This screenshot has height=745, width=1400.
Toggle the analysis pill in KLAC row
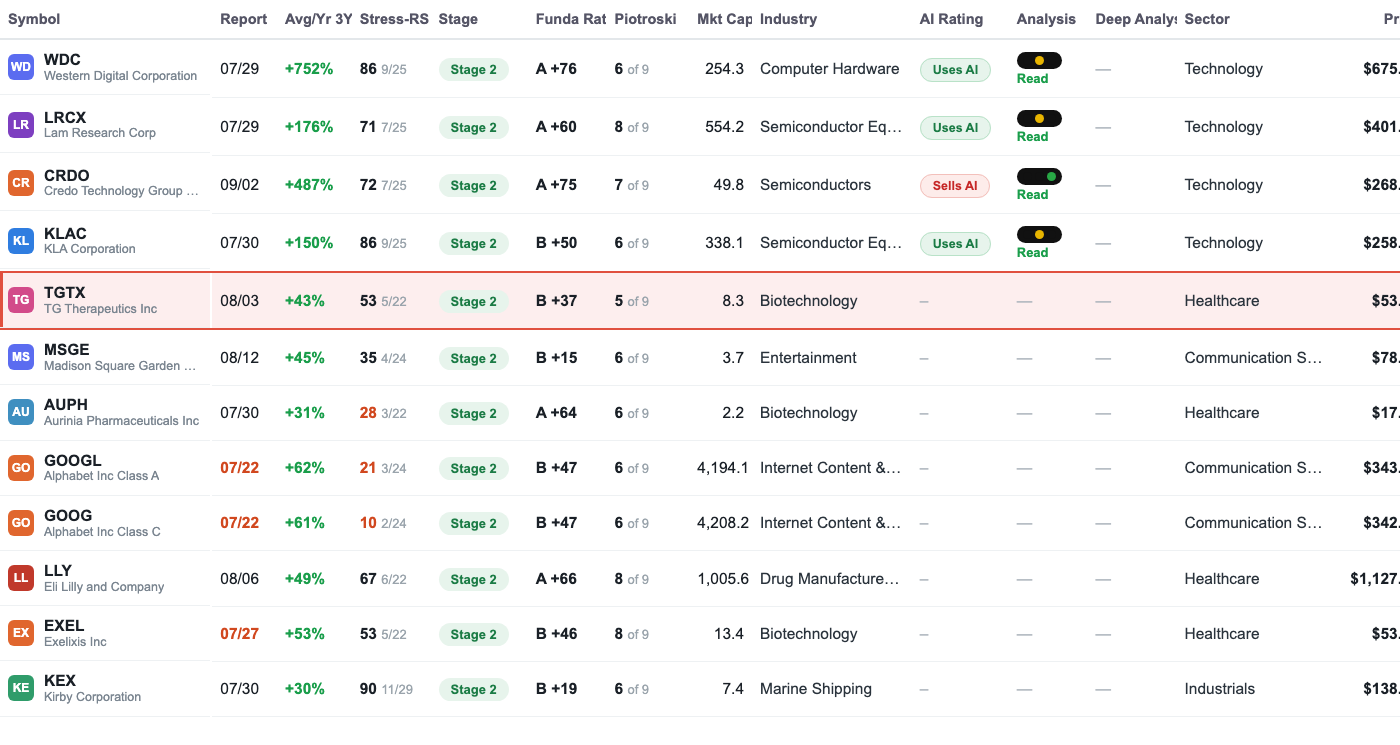[x=1039, y=234]
